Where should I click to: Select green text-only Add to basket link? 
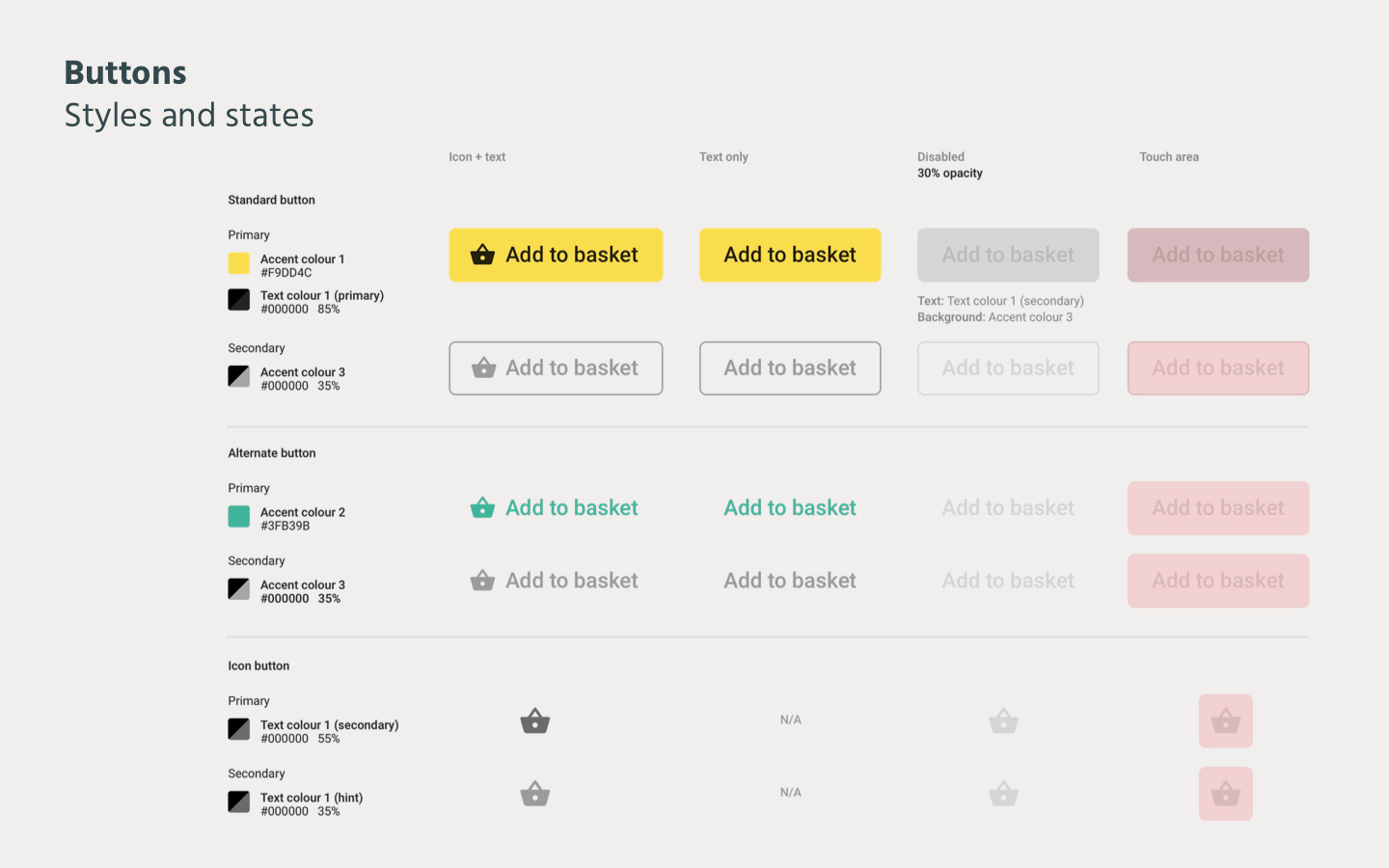(x=790, y=508)
